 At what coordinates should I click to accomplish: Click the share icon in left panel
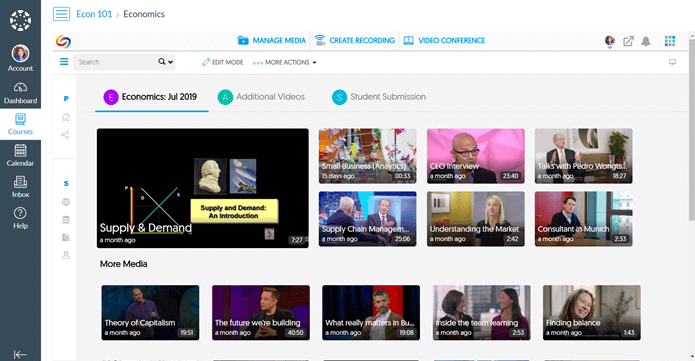[x=65, y=135]
